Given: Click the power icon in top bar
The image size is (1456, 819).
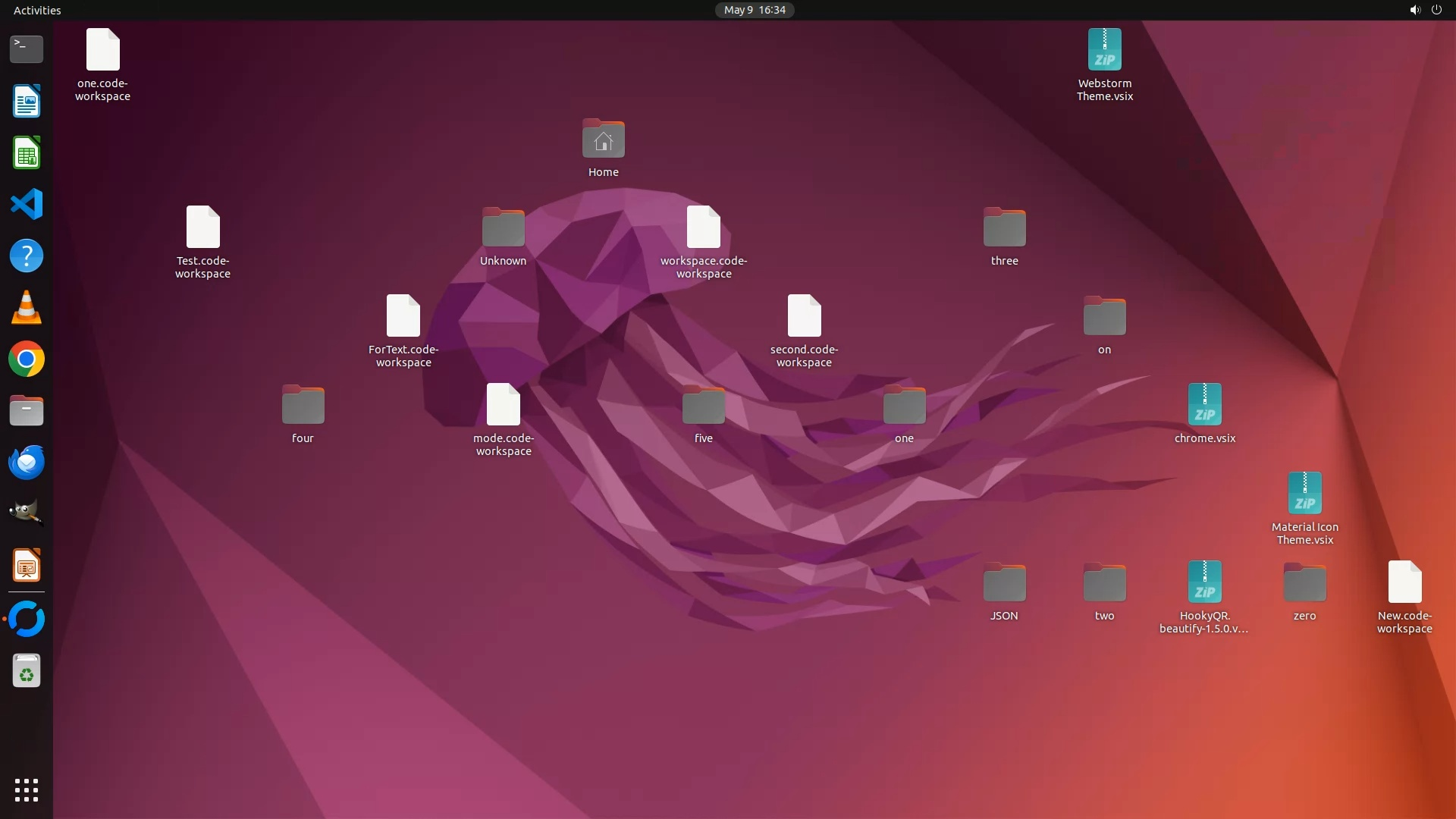Looking at the screenshot, I should click(1436, 10).
